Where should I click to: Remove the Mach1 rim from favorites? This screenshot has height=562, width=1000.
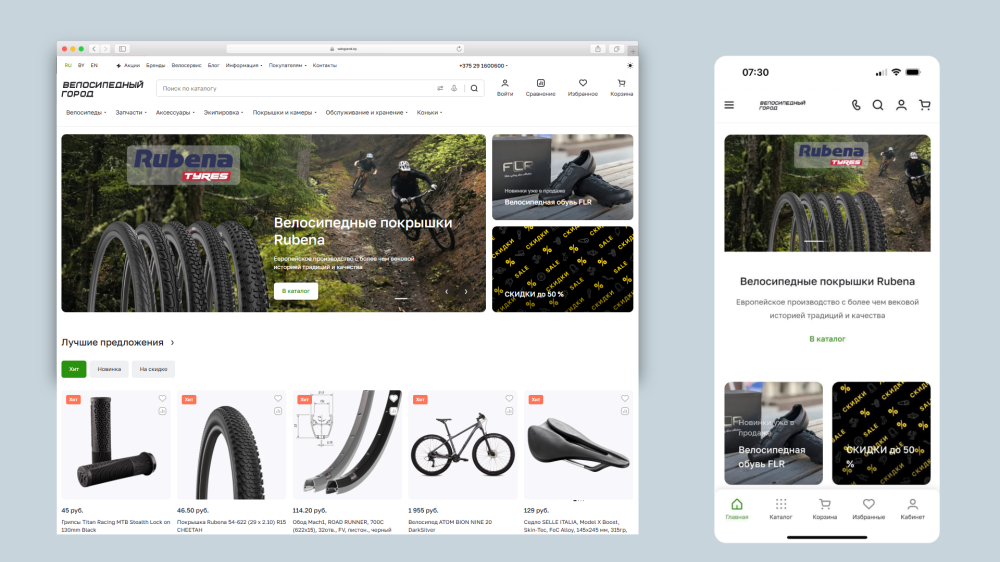(393, 399)
